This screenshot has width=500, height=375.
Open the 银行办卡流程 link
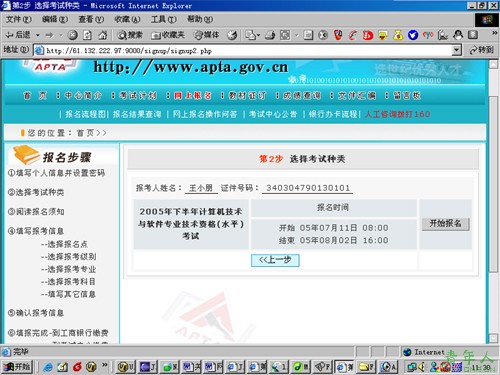(x=333, y=114)
